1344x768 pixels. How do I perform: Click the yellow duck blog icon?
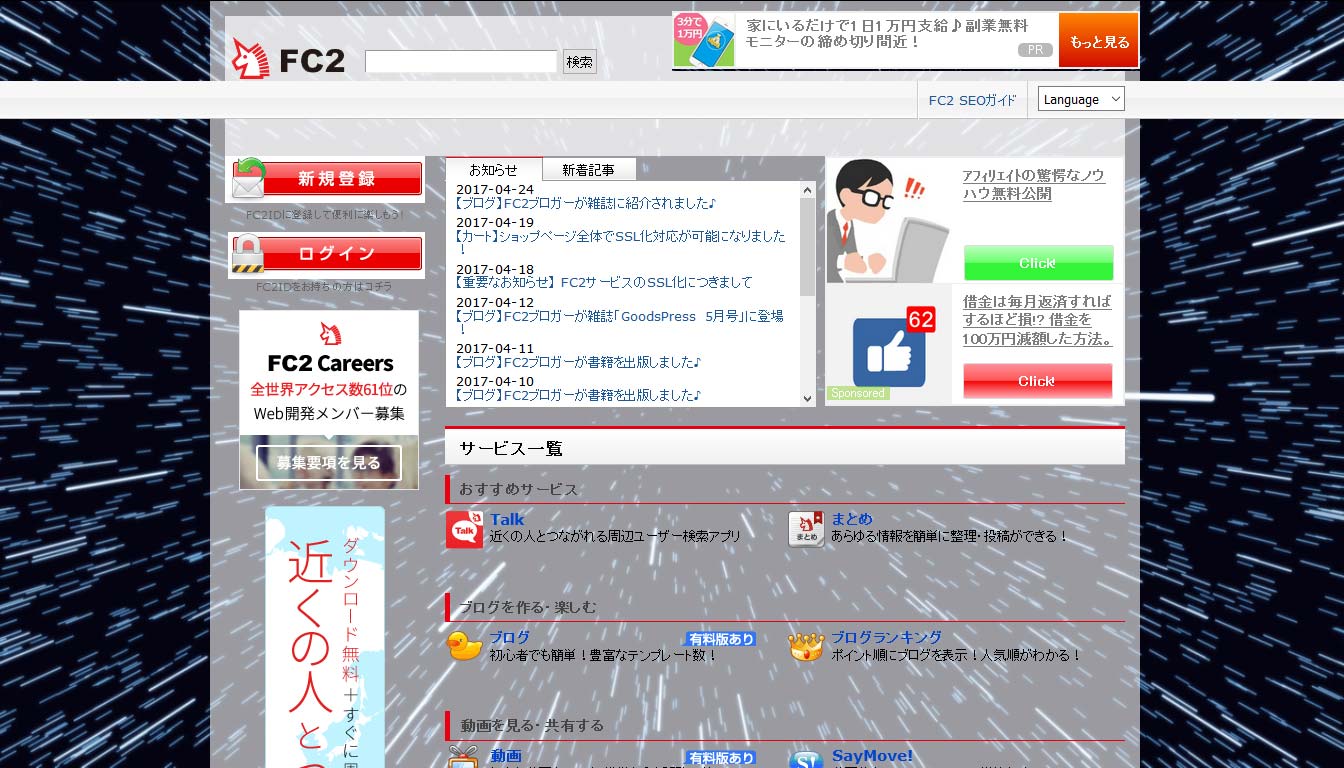coord(464,646)
